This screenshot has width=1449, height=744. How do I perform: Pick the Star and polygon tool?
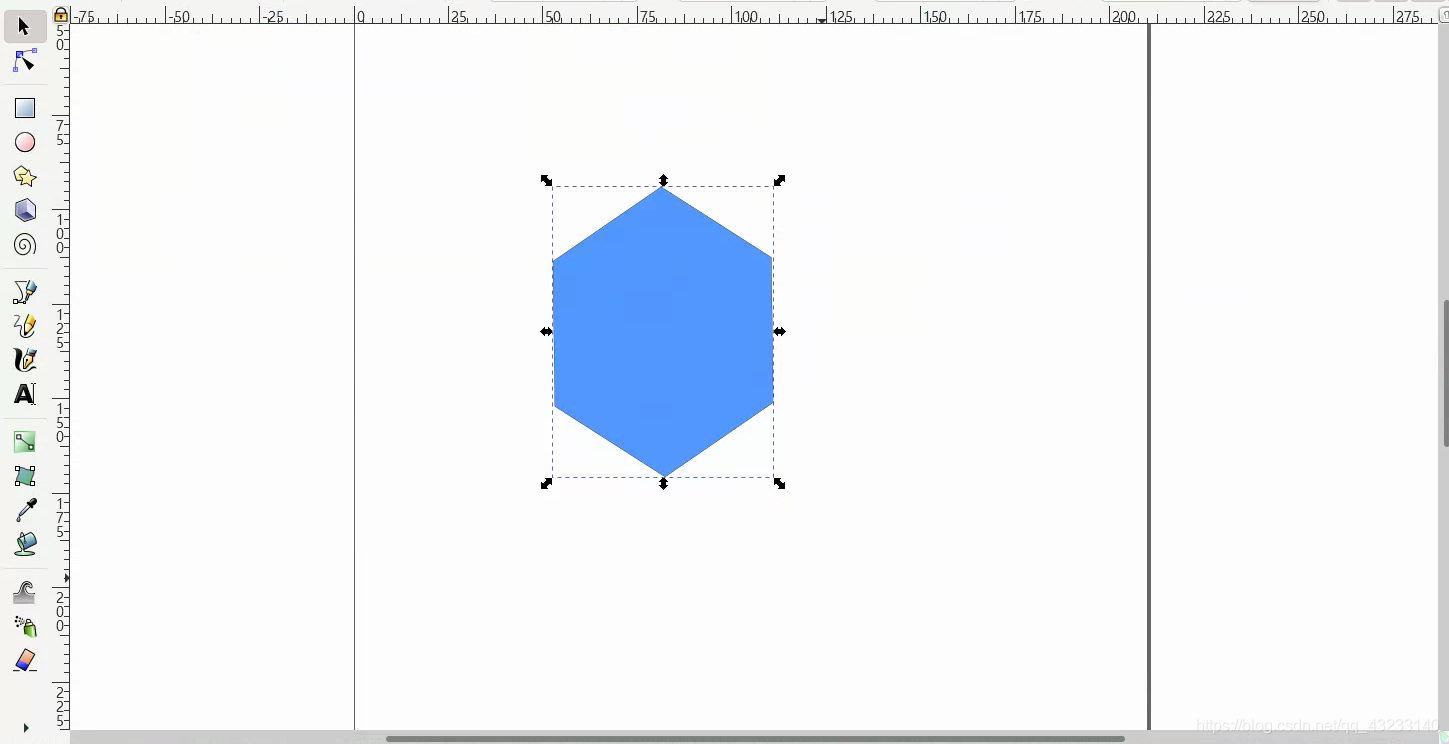tap(24, 176)
